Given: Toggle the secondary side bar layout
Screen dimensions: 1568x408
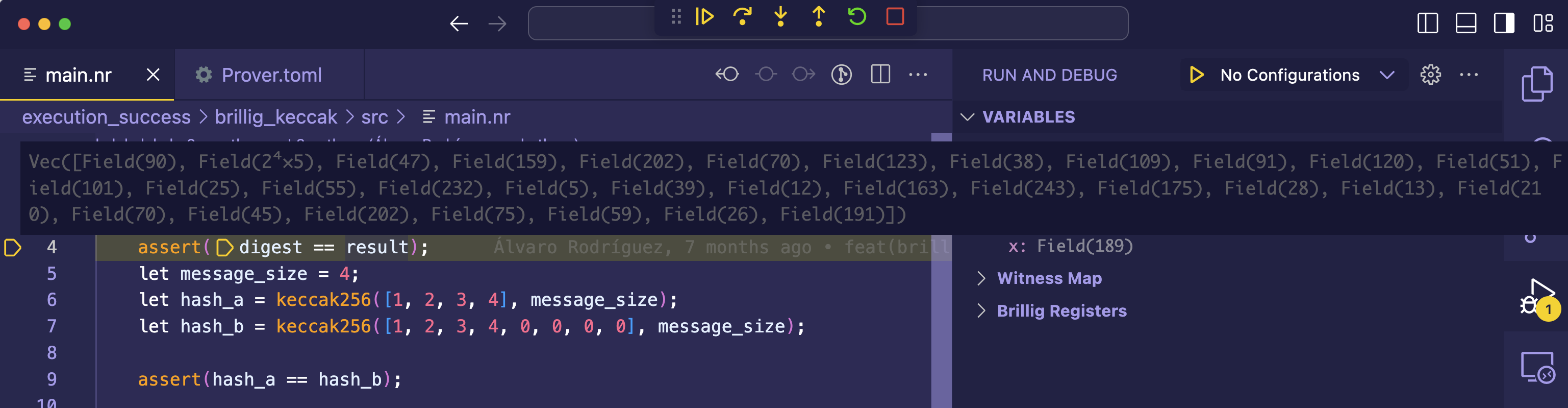Looking at the screenshot, I should (x=1504, y=24).
